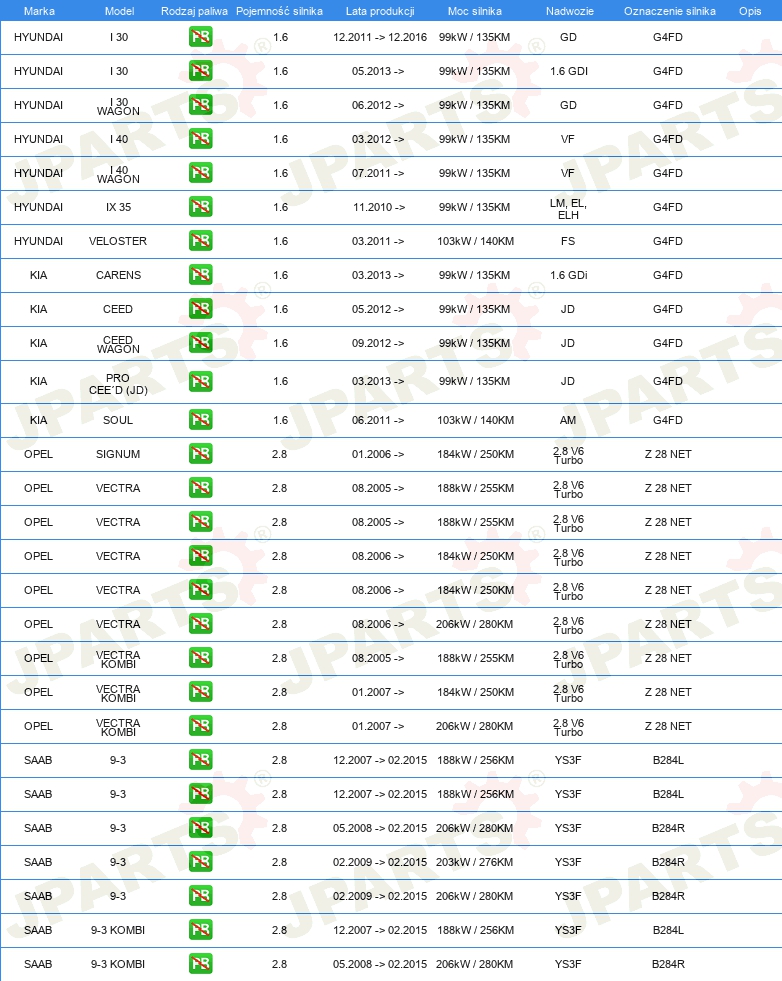Click the Nadwozie column header
The height and width of the screenshot is (981, 782).
click(x=569, y=11)
